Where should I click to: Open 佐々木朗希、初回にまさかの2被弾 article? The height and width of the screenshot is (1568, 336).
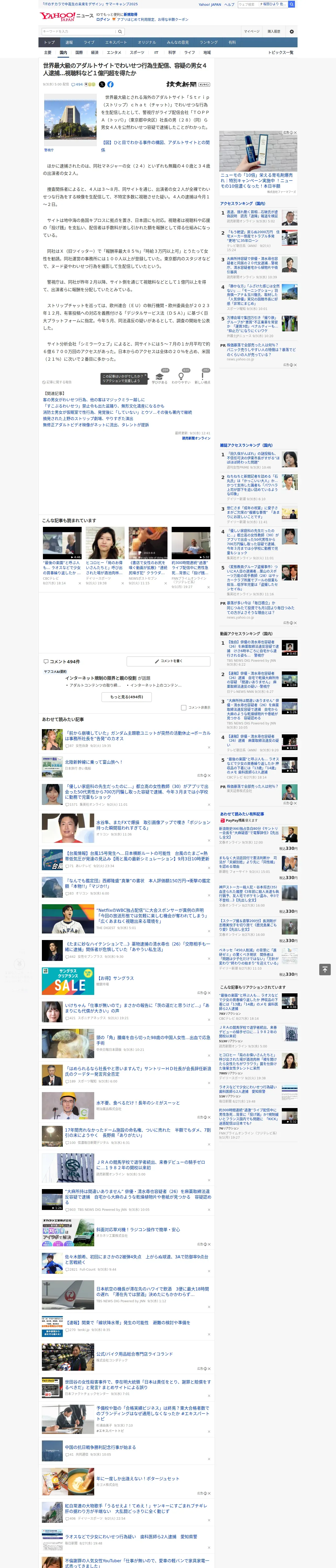click(x=137, y=1259)
